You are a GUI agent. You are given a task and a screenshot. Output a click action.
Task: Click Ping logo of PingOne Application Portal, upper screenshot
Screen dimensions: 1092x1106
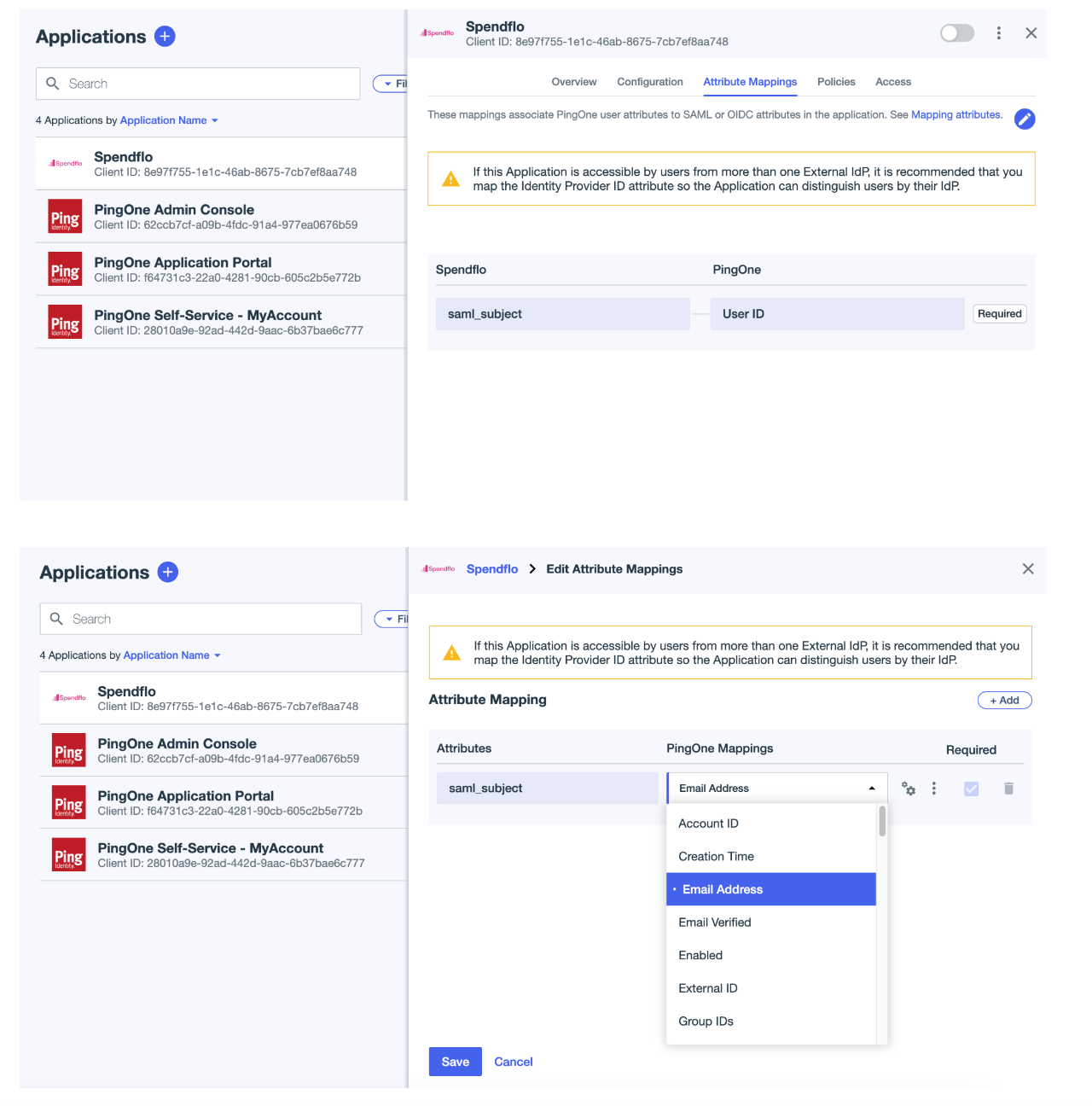[66, 269]
